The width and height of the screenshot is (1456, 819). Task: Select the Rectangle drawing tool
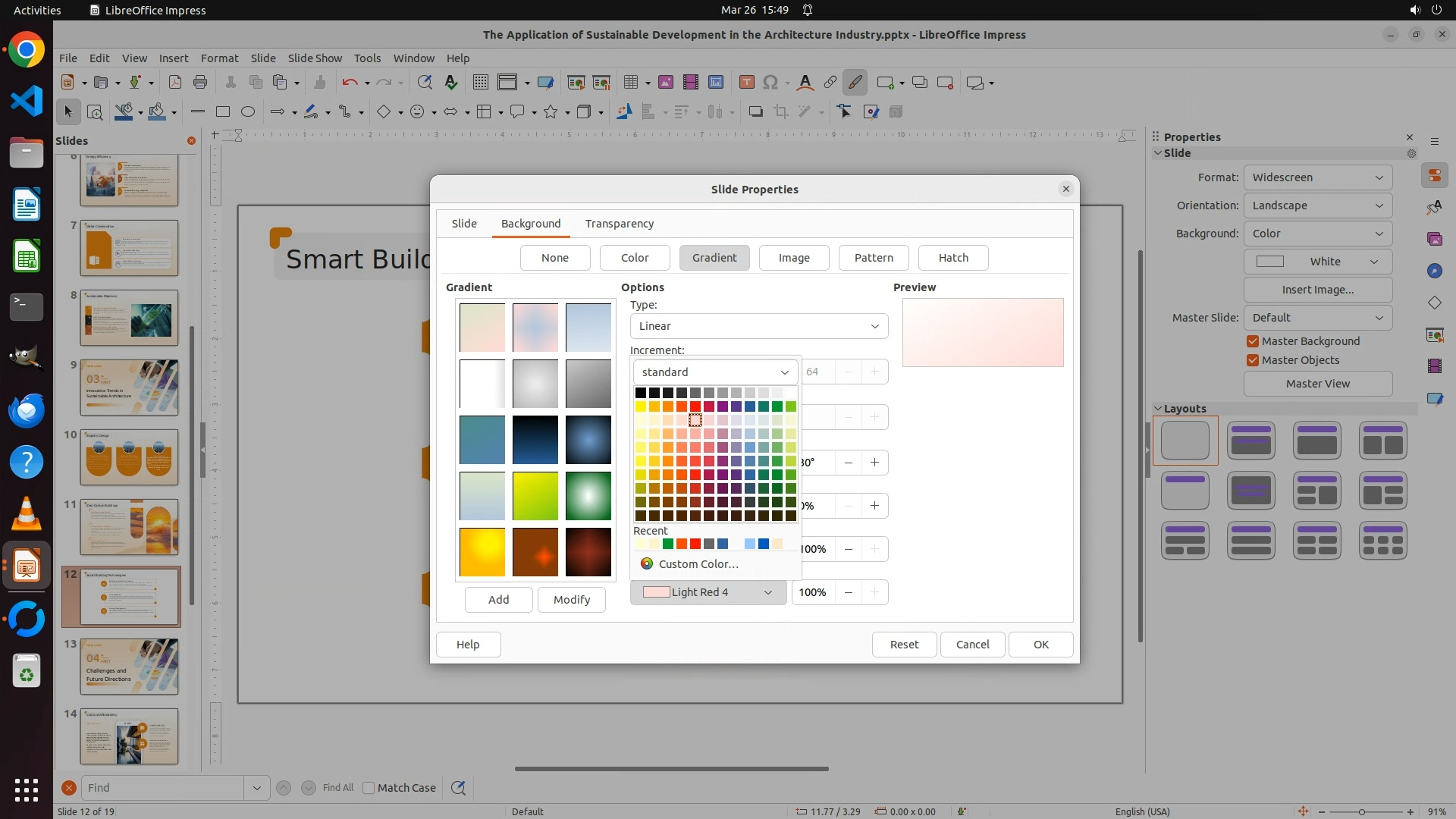coord(223,112)
